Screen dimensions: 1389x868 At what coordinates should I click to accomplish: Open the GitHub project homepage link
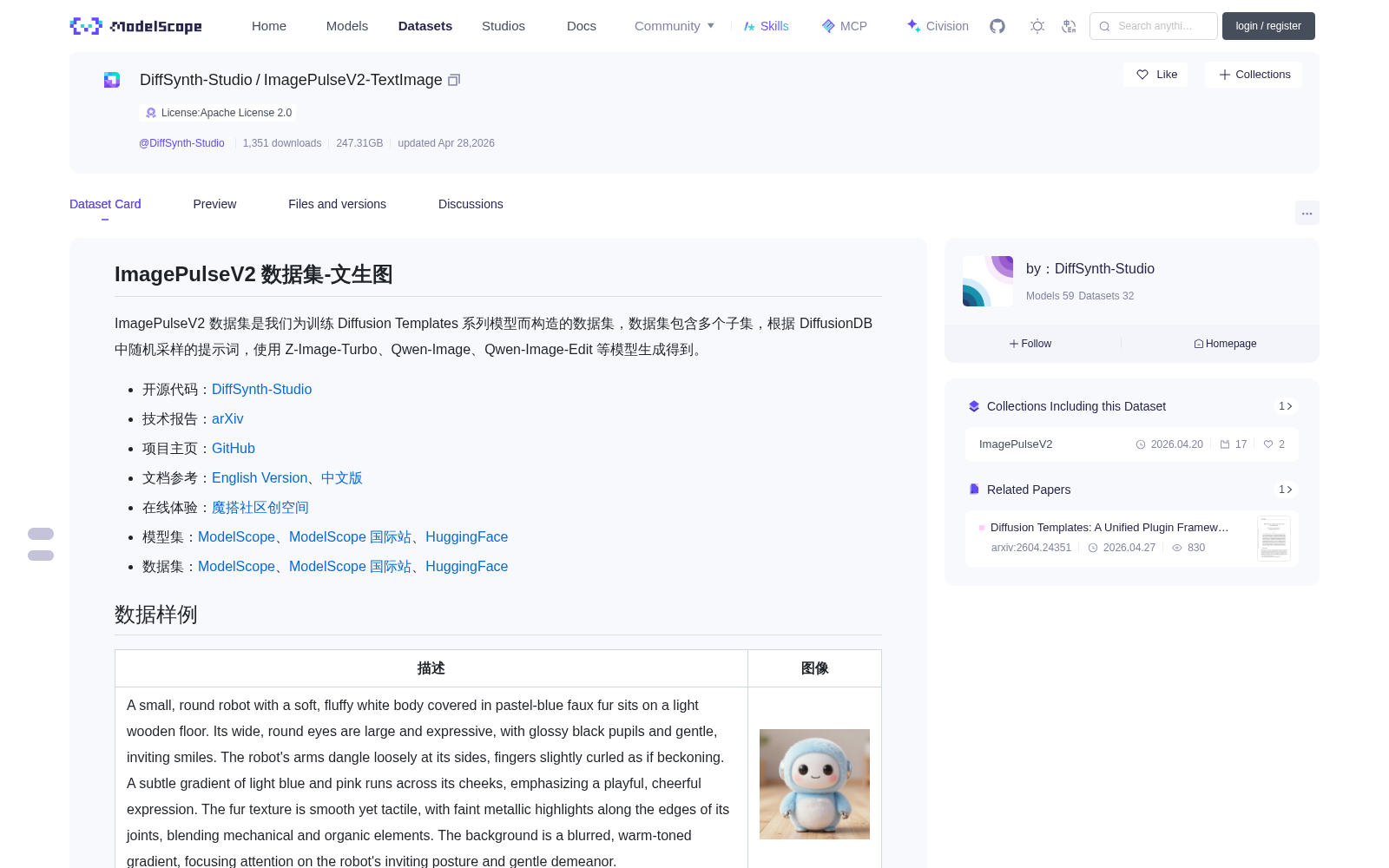pos(234,449)
